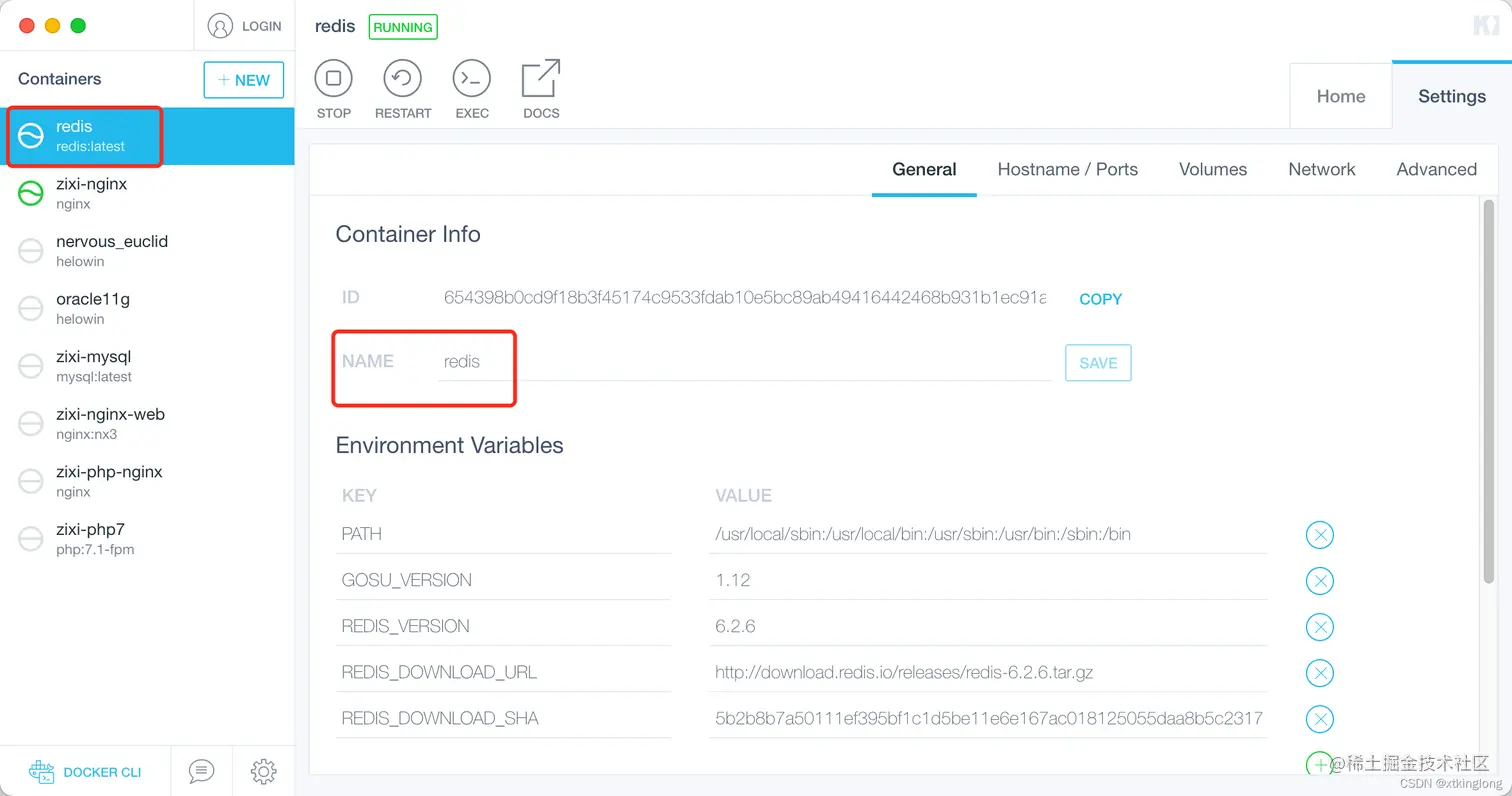Open the DOCS link icon
1512x796 pixels.
541,78
